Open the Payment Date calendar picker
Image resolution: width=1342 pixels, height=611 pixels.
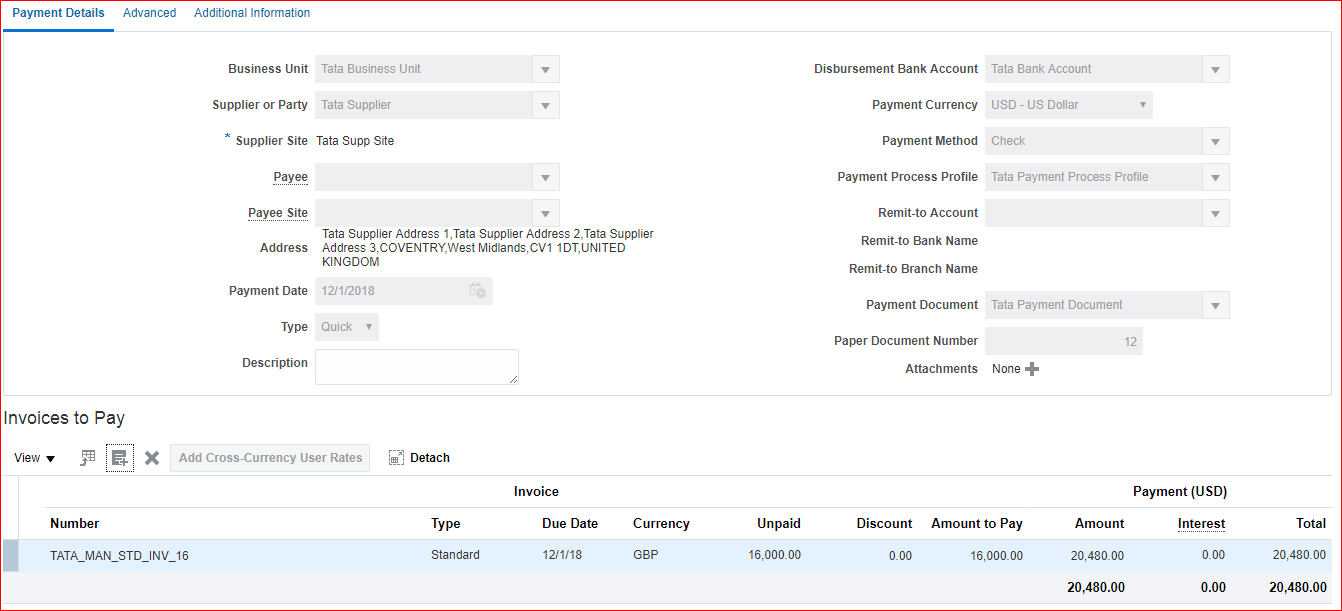478,291
